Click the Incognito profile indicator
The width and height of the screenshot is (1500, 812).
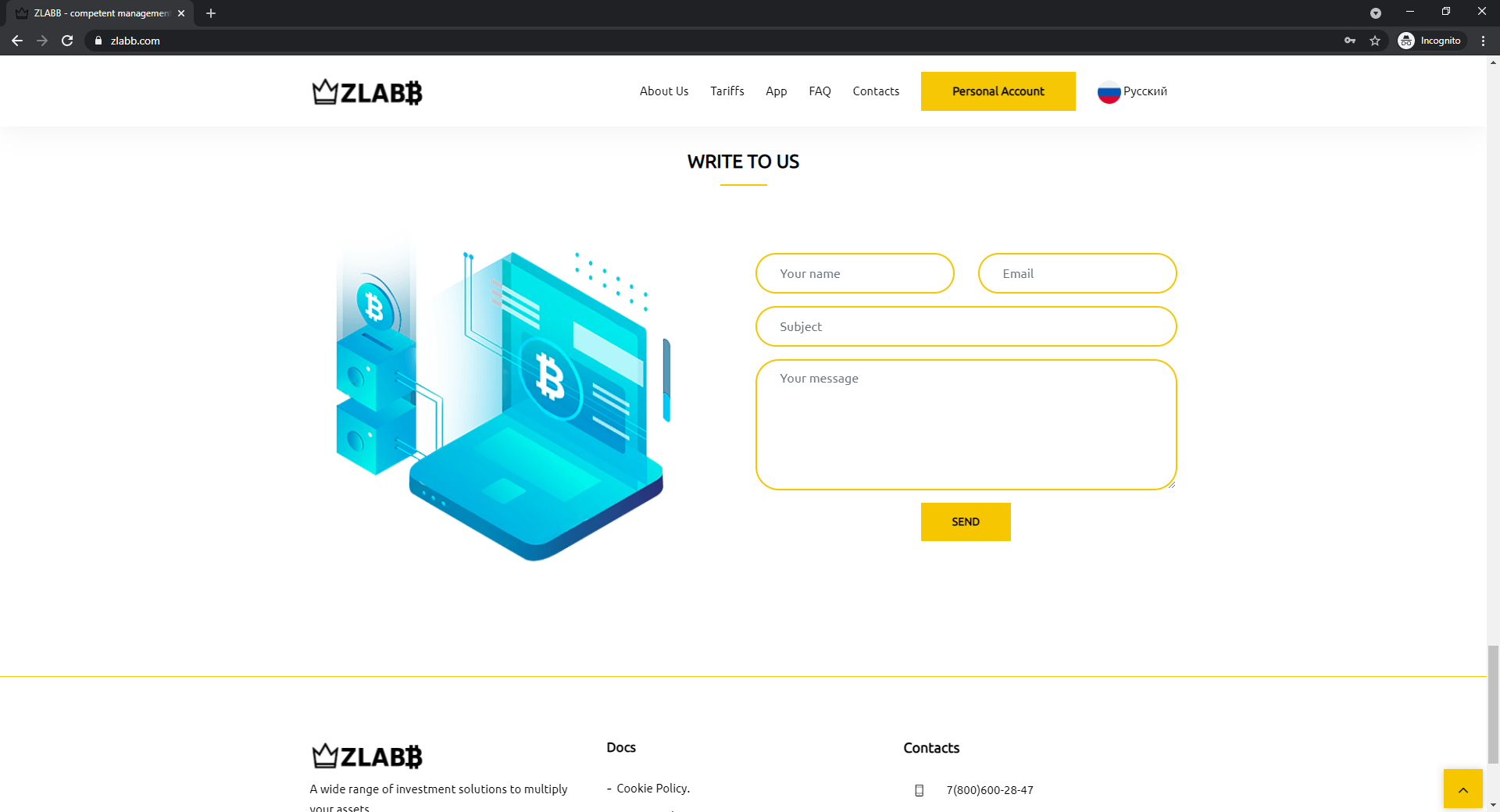tap(1430, 41)
